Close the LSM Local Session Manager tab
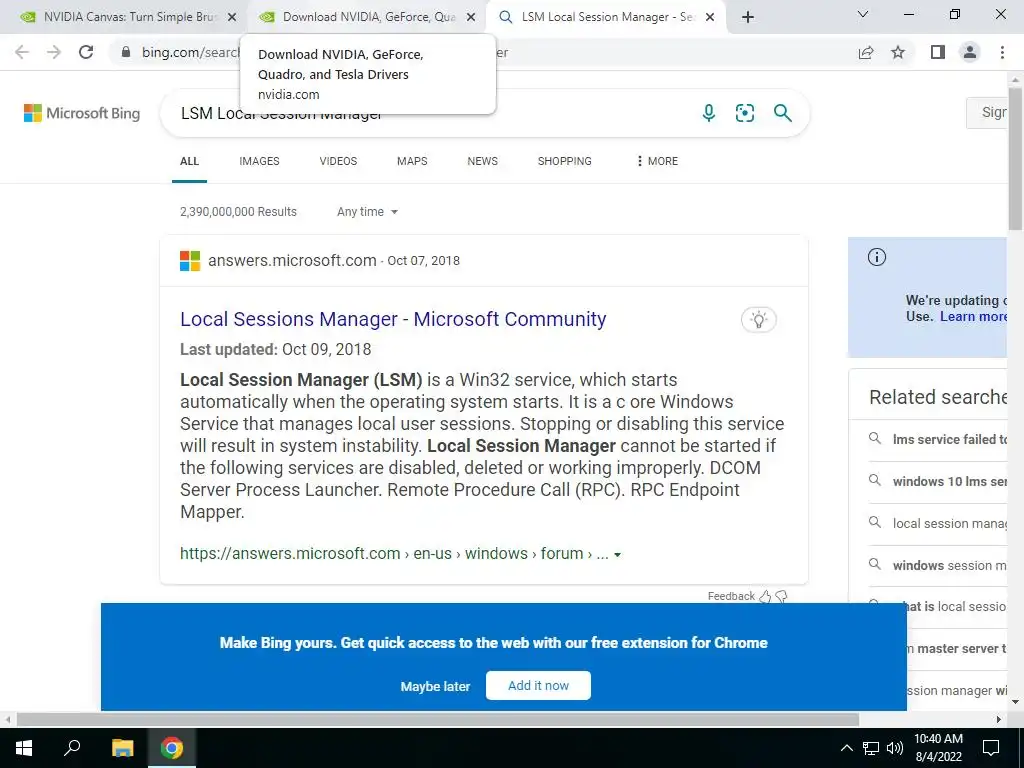 (x=711, y=18)
